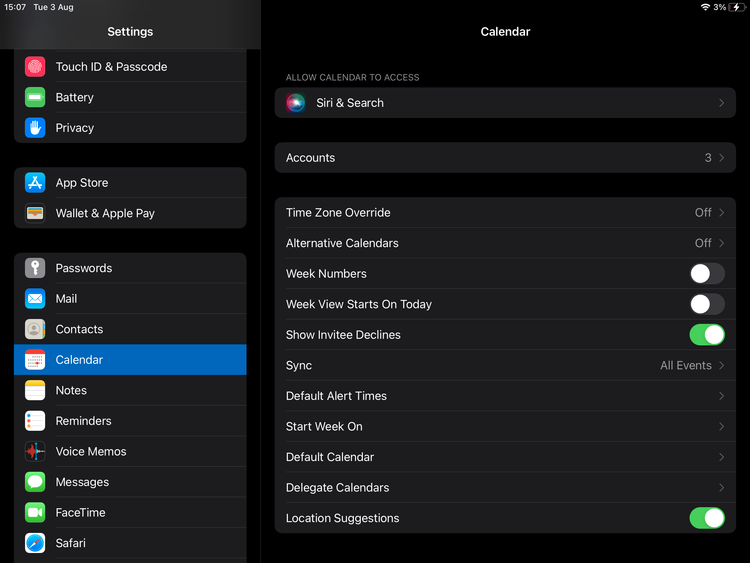Tap the Calendar icon in sidebar
The height and width of the screenshot is (563, 750).
[x=35, y=360]
